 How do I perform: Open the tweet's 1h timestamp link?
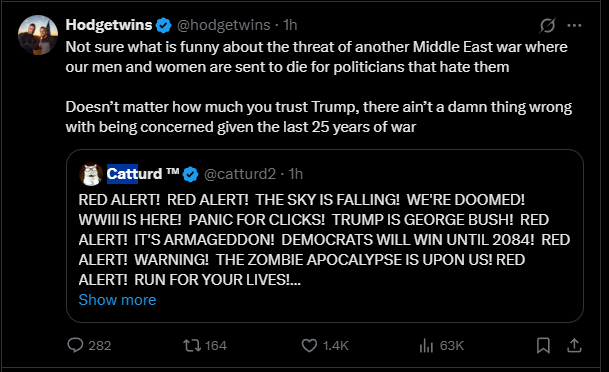pos(290,25)
